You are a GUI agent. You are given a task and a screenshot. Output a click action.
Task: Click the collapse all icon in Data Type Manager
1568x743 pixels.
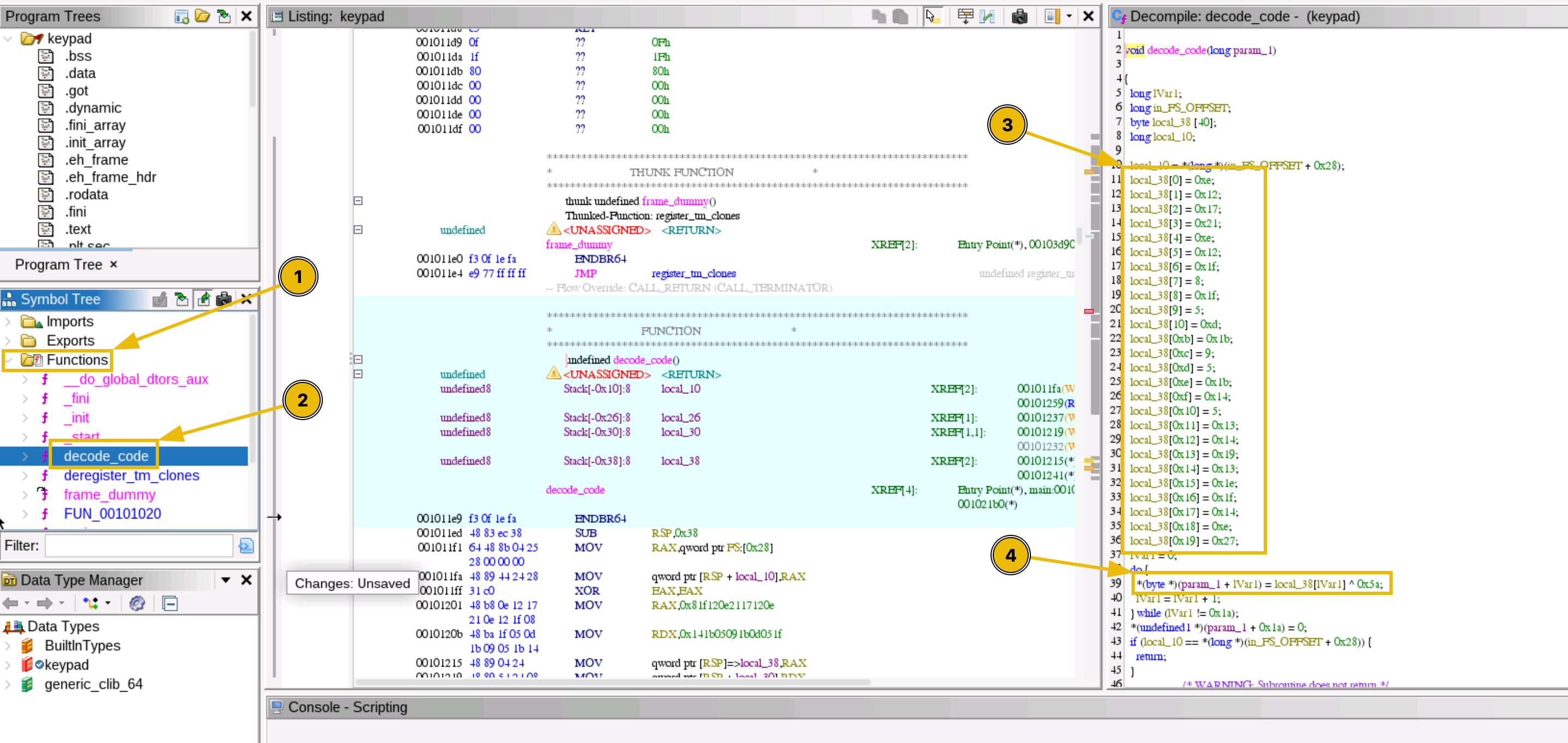(170, 603)
